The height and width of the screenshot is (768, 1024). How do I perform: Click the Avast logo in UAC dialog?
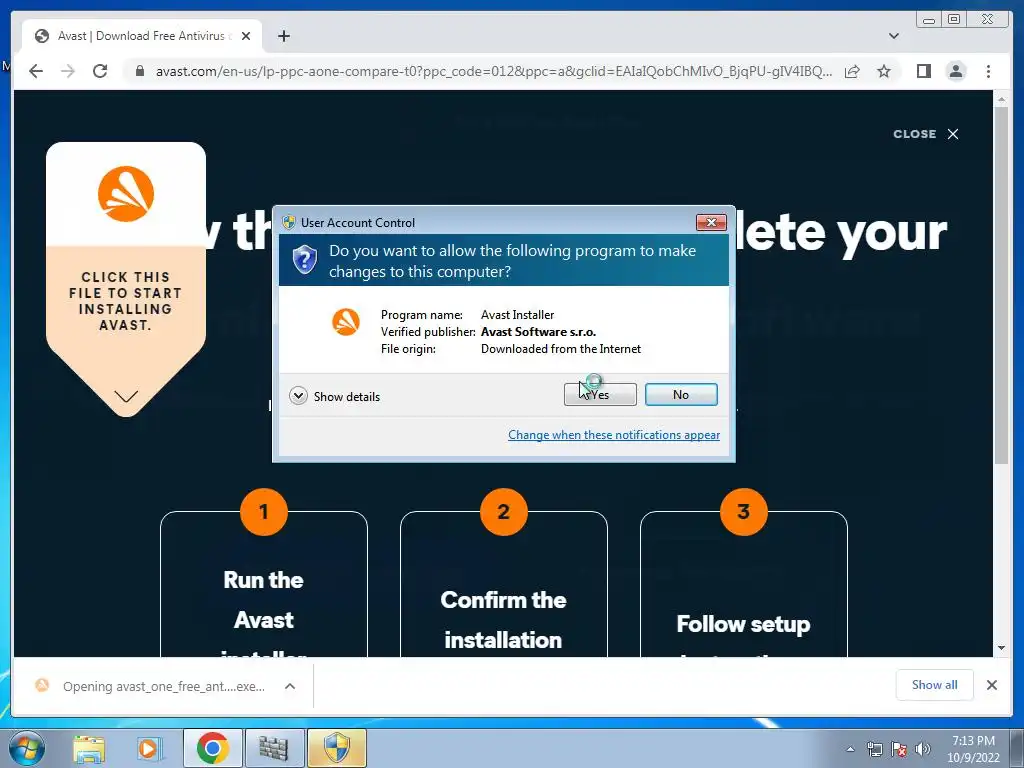point(345,322)
